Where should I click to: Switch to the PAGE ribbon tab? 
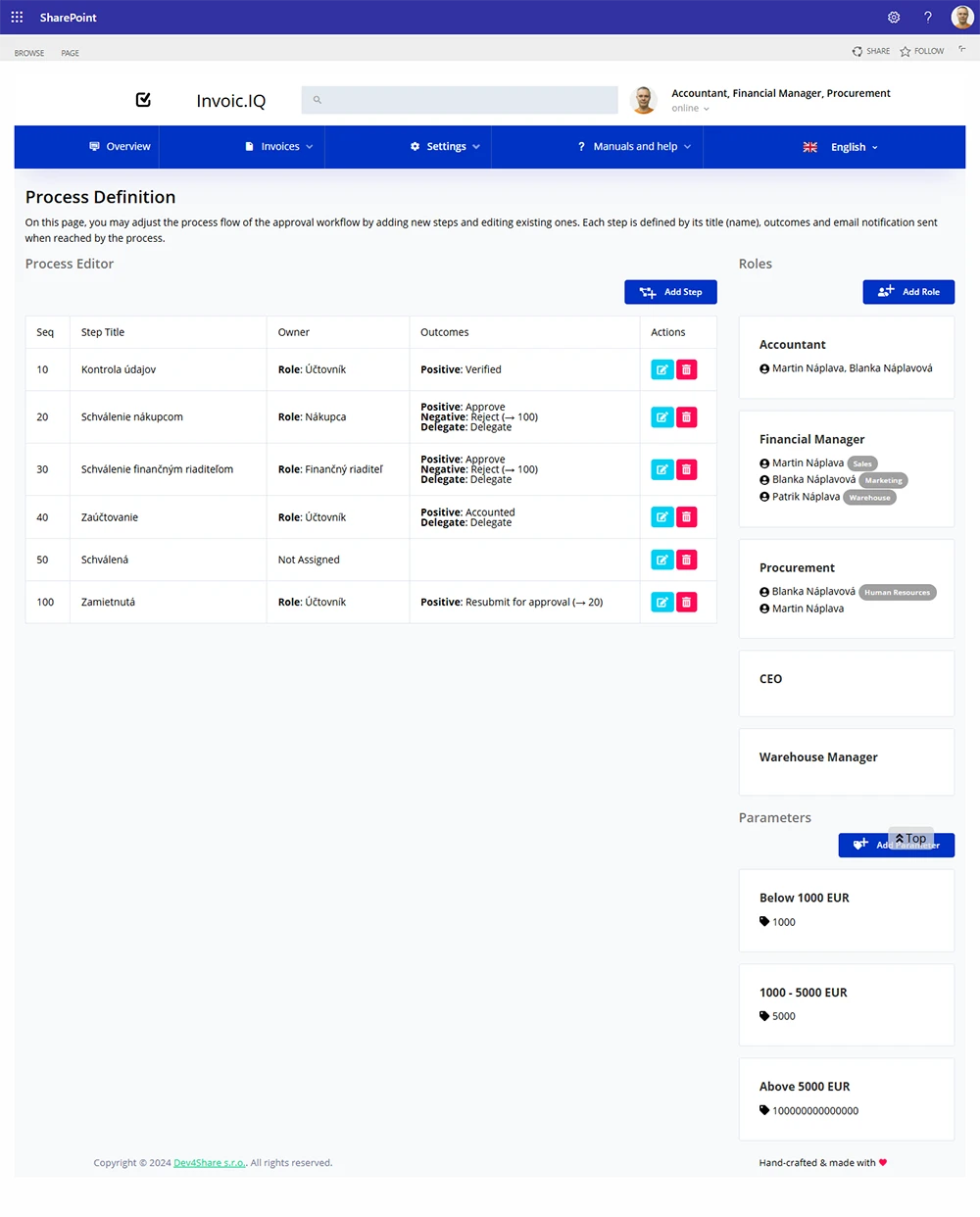70,53
